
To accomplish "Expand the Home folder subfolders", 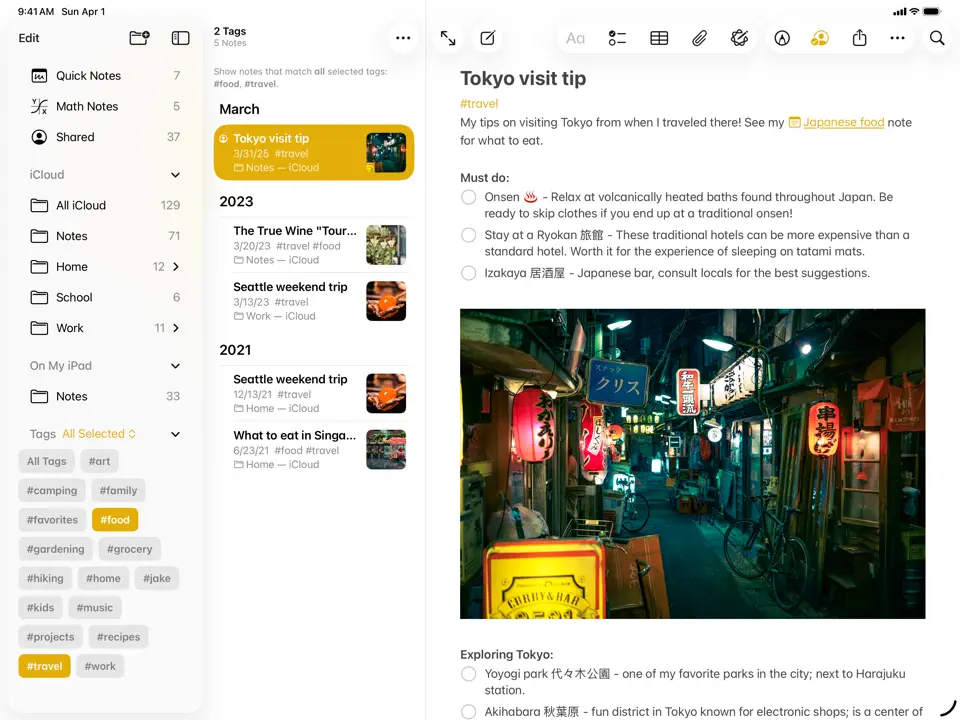I will point(176,267).
